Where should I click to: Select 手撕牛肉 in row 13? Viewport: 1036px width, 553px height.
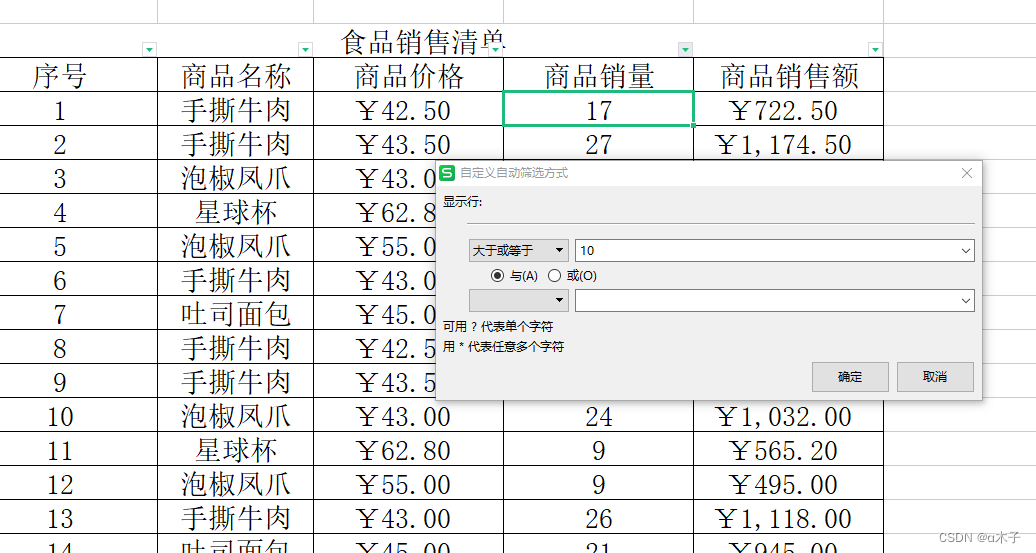[235, 517]
